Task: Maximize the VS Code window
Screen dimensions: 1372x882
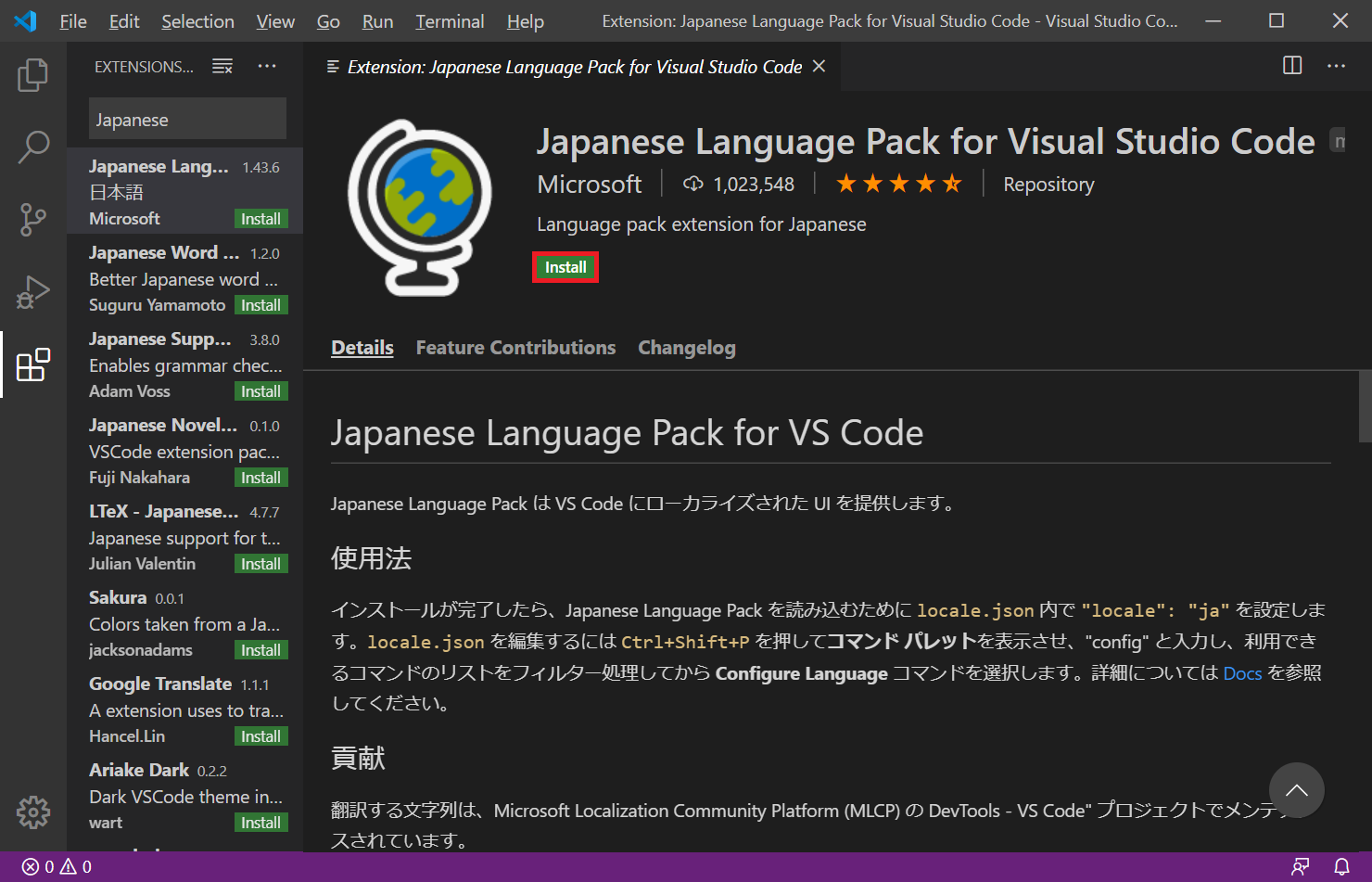Action: 1277,20
